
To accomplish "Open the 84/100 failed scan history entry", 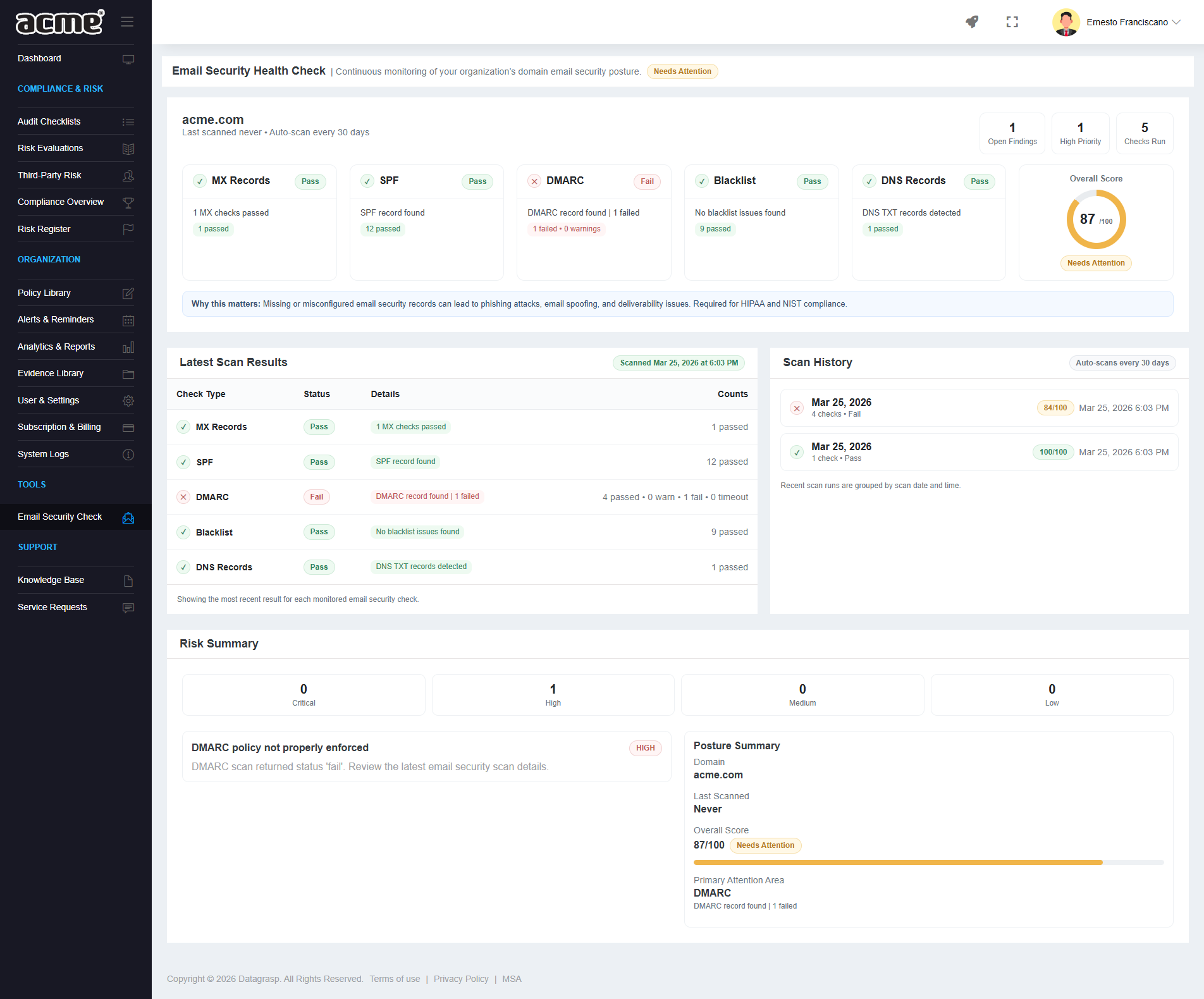I will (x=979, y=408).
